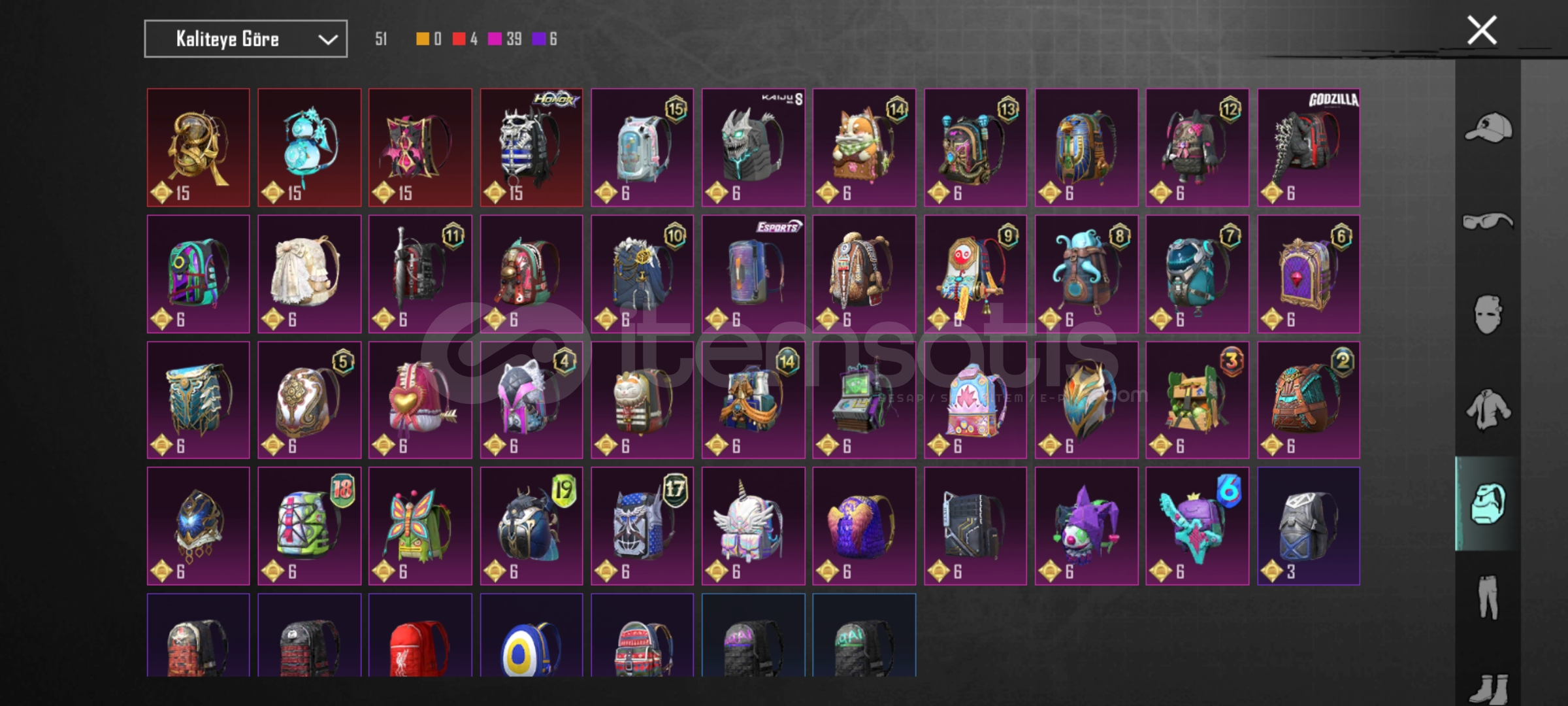
Task: Filter by the red quality swatch
Action: click(459, 39)
